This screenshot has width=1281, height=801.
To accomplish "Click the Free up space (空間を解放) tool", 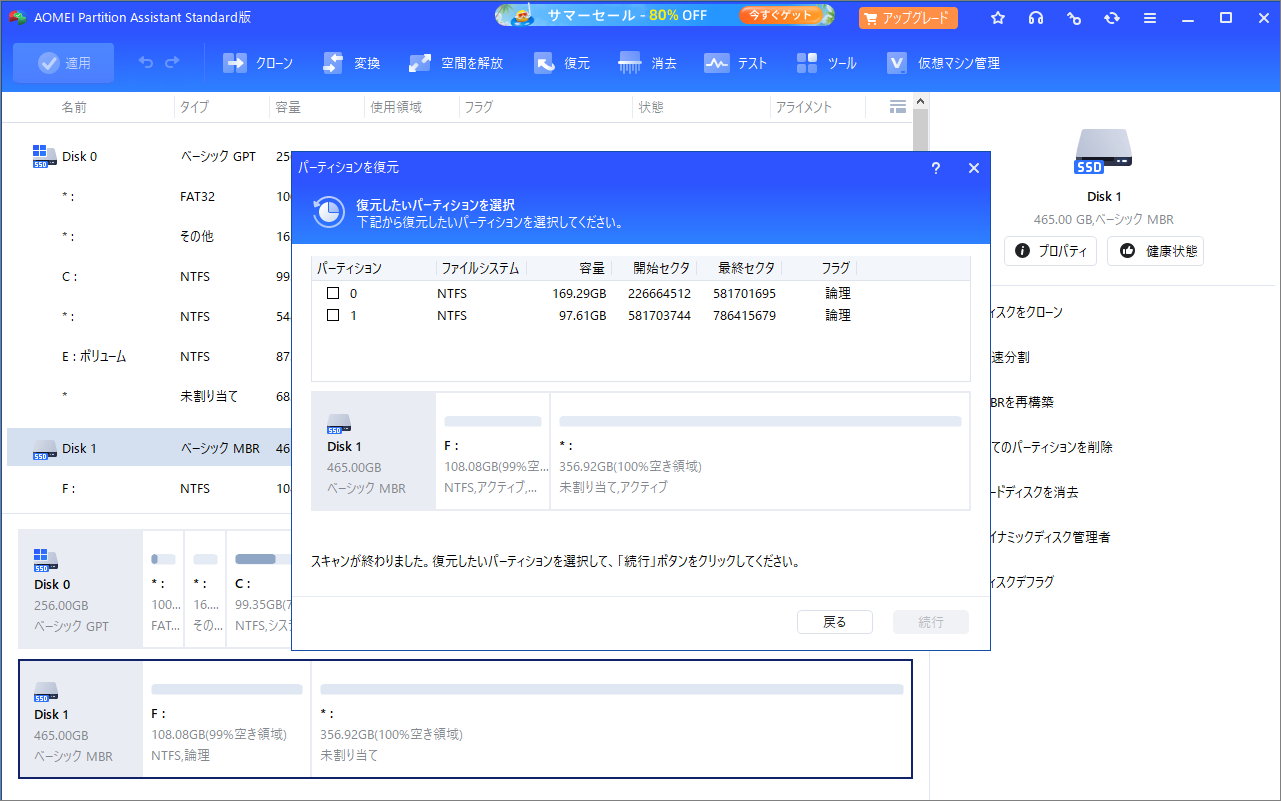I will tap(456, 63).
